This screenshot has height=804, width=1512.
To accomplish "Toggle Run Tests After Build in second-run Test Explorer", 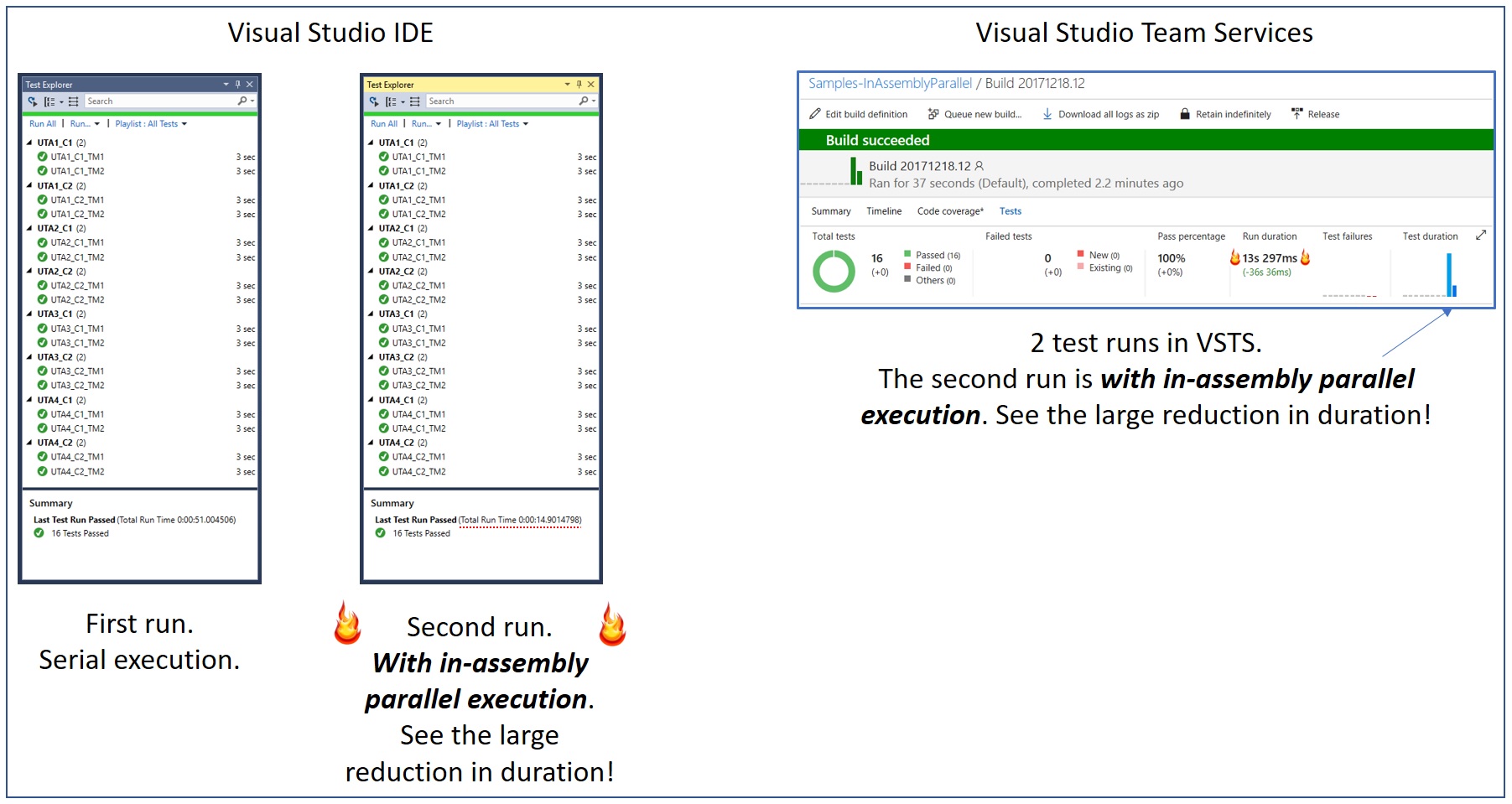I will coord(374,101).
